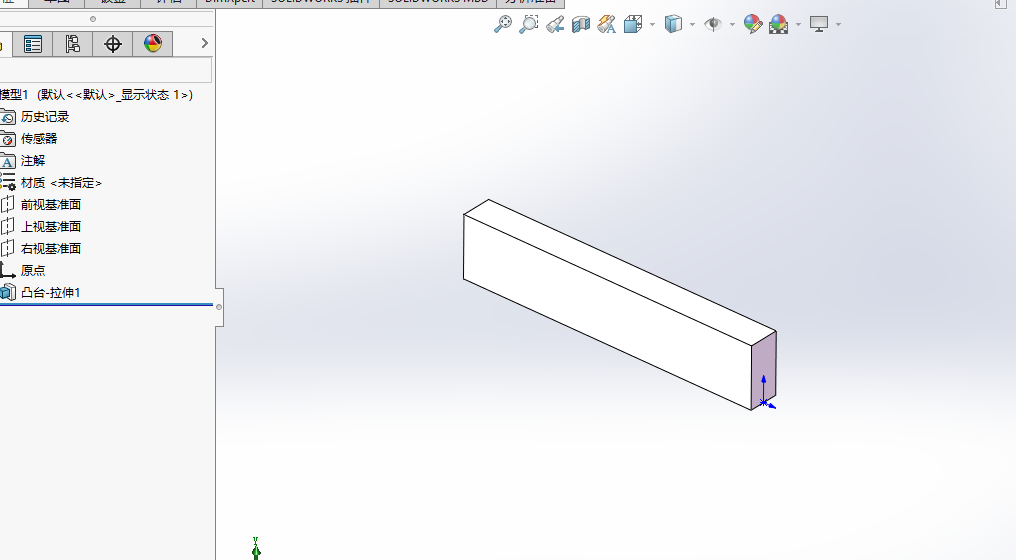Expand the View Orientation dropdown arrow

click(652, 25)
